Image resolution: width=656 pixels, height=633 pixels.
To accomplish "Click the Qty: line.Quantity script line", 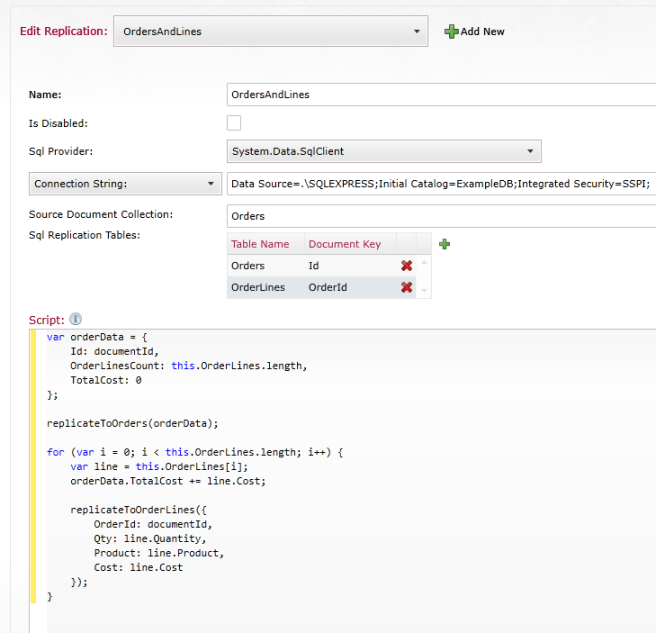I will click(x=150, y=539).
